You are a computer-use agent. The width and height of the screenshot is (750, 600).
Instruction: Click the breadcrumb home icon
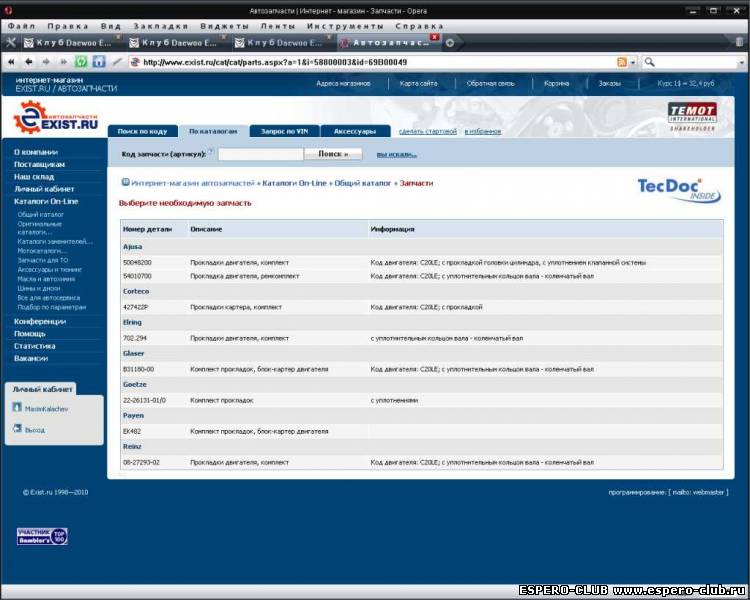(125, 182)
